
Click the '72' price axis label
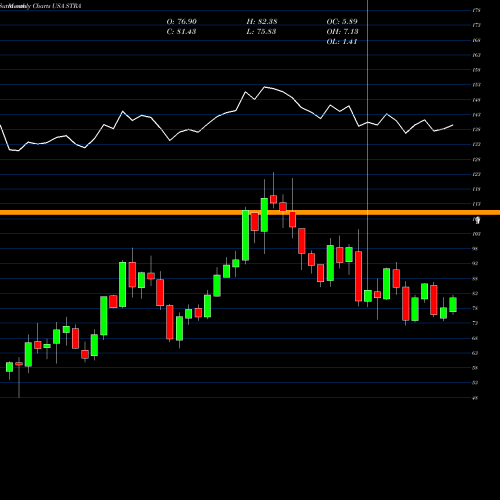[x=475, y=323]
